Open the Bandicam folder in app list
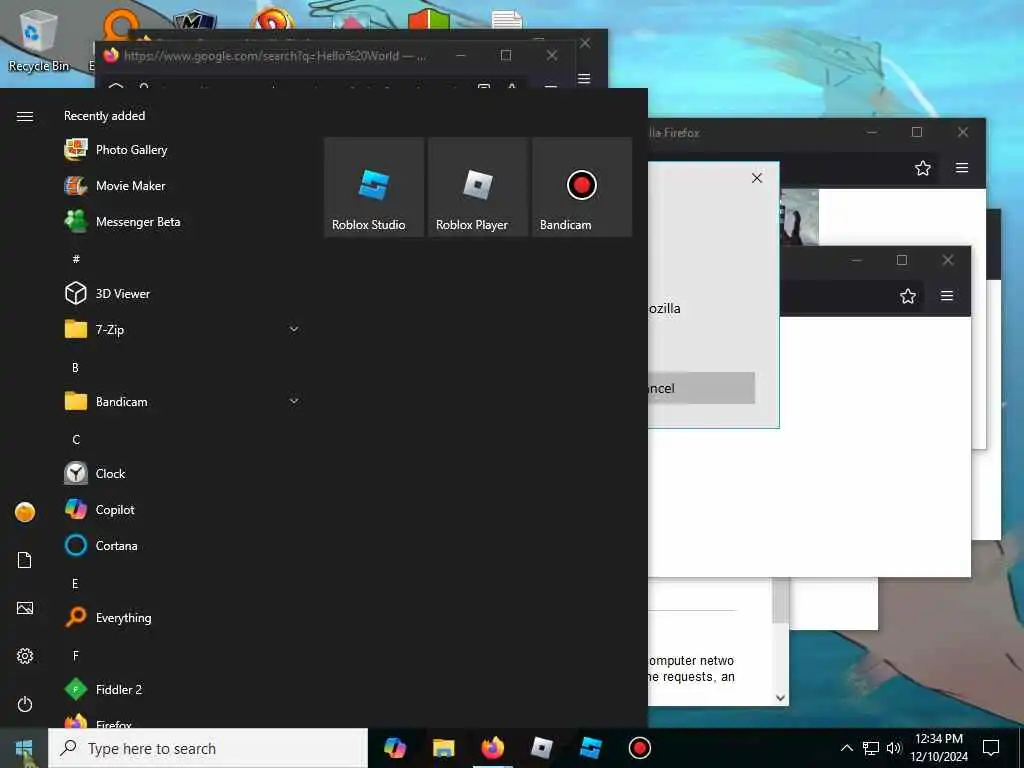 click(181, 401)
